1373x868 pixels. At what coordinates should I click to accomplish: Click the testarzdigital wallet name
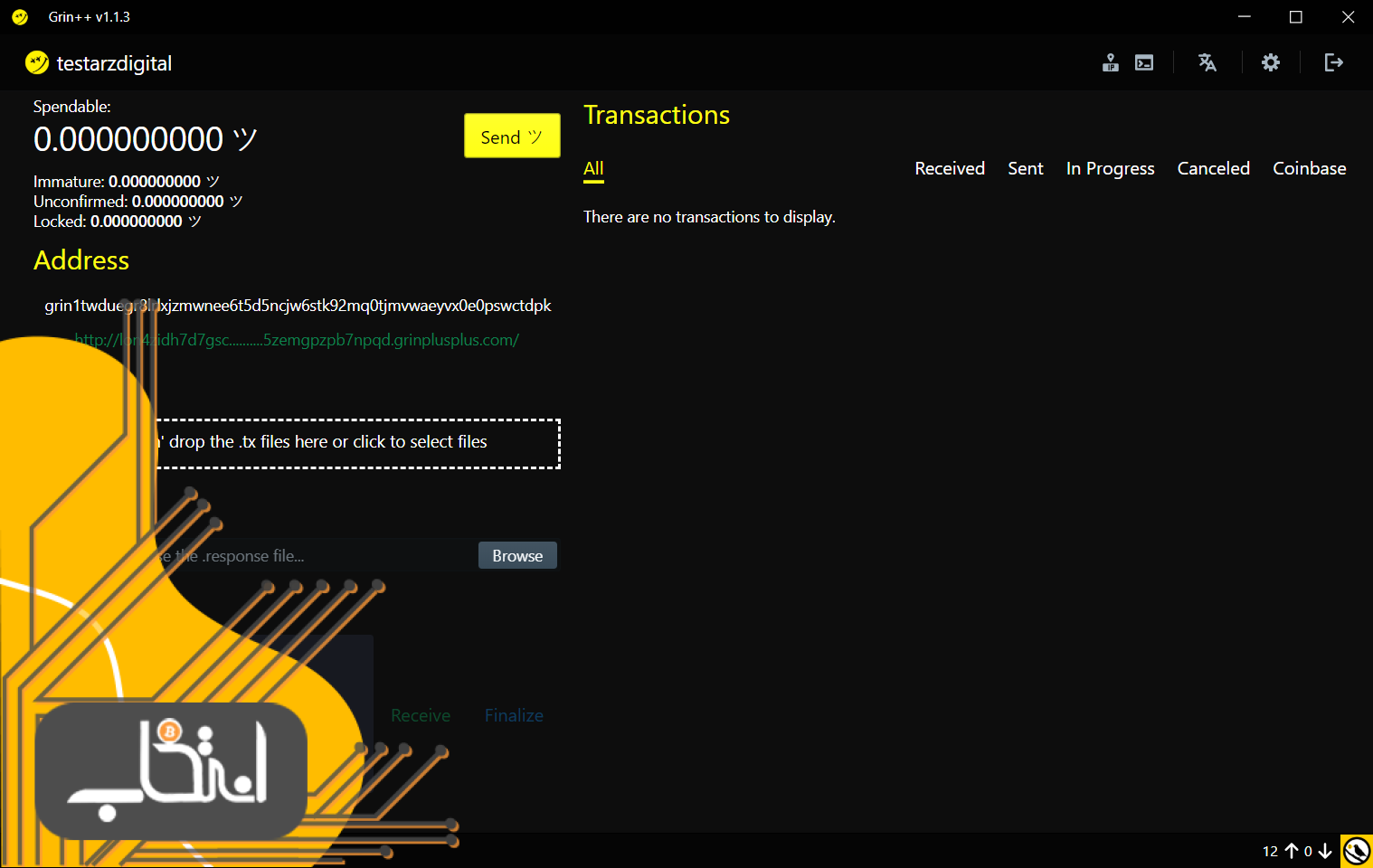[x=114, y=63]
